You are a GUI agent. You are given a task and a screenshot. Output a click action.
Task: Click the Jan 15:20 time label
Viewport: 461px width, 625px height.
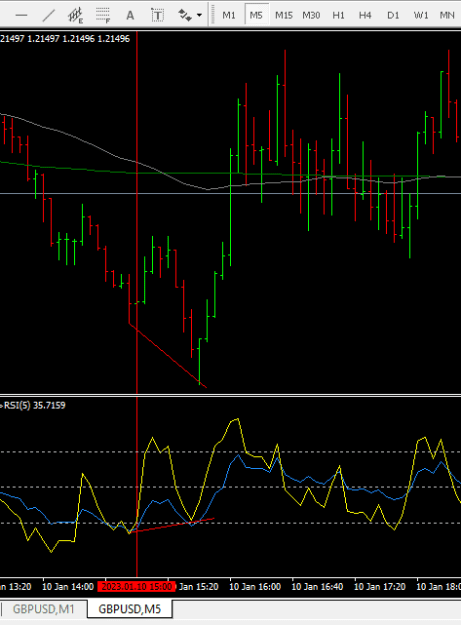pos(198,587)
